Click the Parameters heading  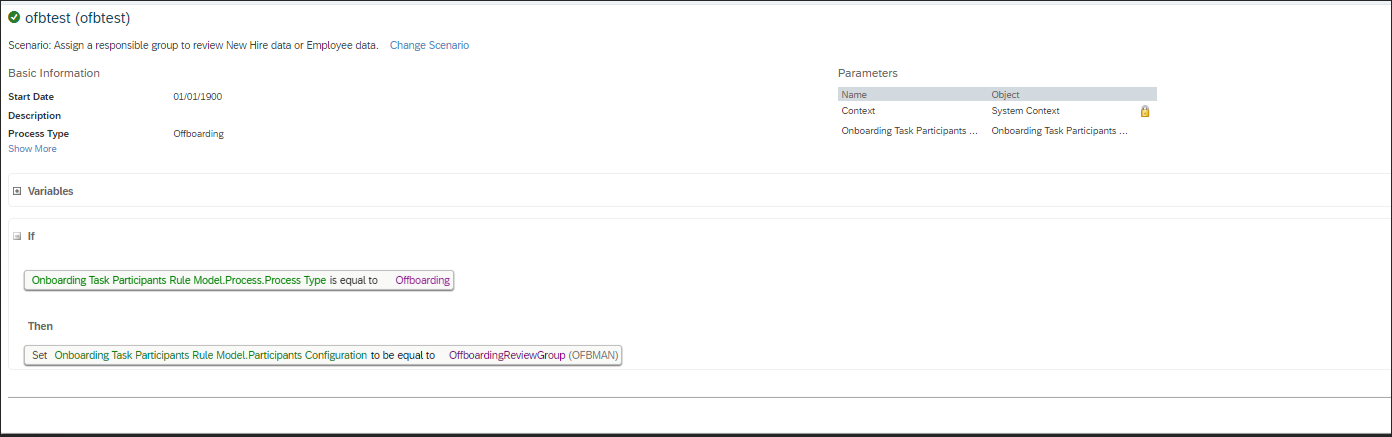pyautogui.click(x=867, y=73)
